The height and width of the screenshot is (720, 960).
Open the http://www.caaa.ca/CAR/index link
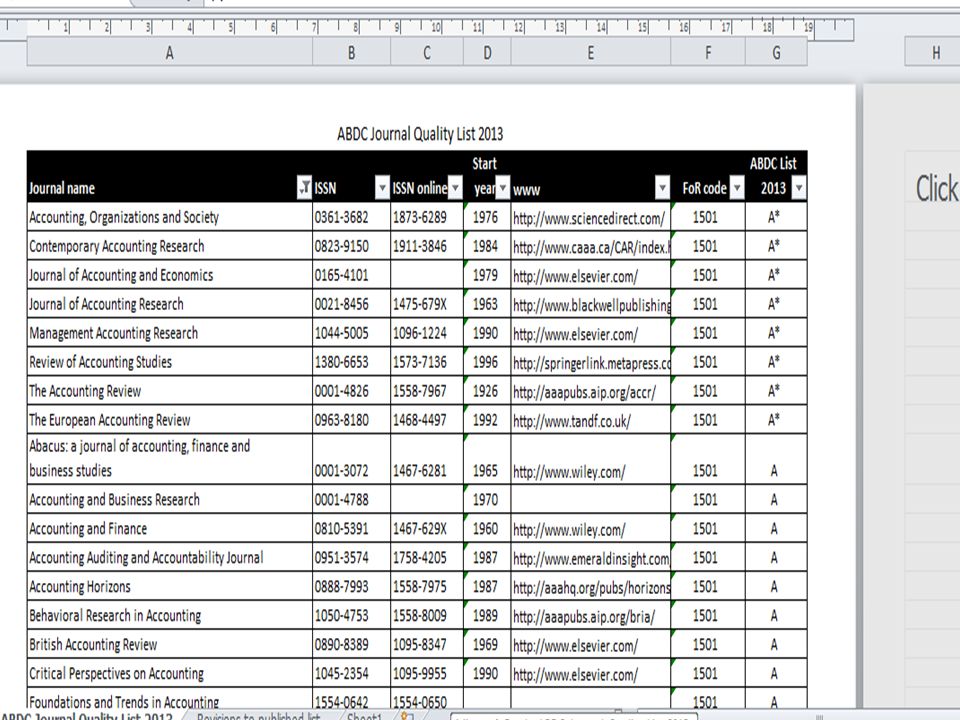click(591, 247)
